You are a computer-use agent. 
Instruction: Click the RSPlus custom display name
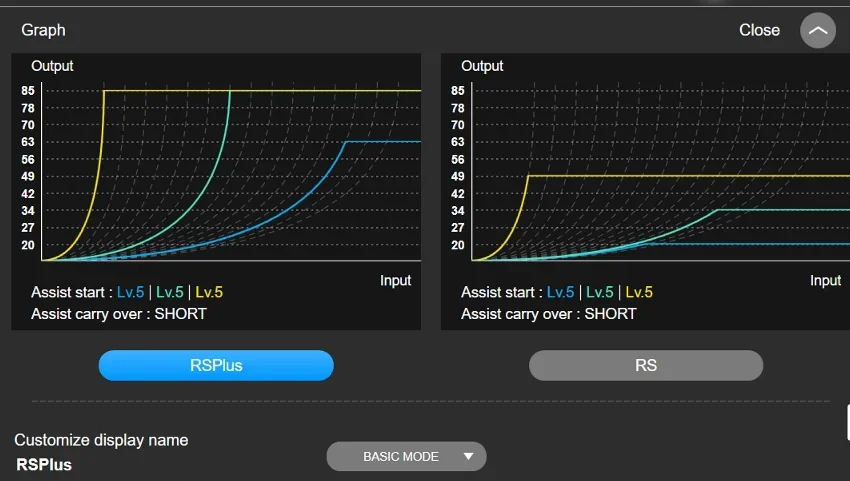click(44, 465)
